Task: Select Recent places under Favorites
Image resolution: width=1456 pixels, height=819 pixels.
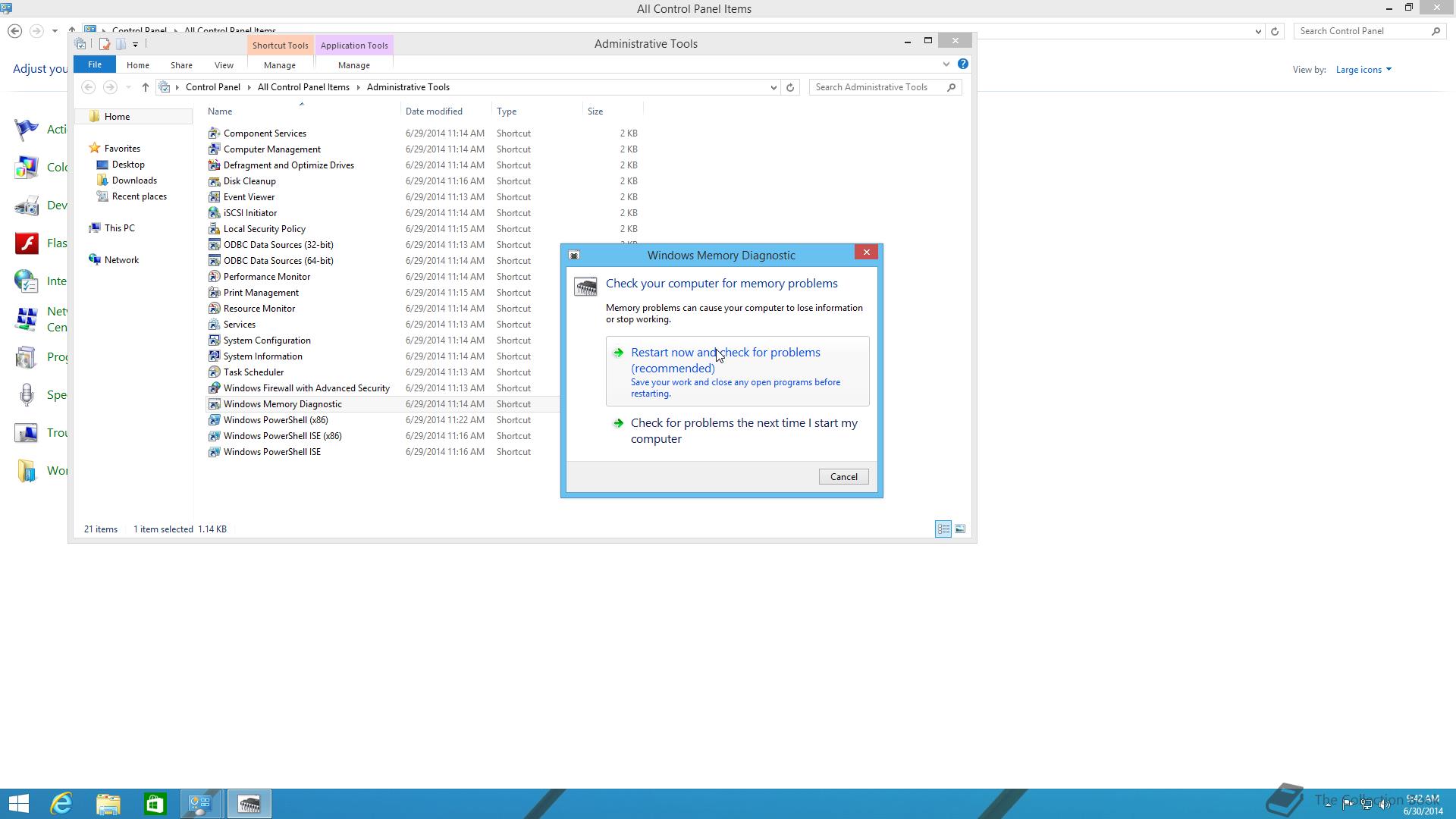Action: tap(140, 196)
